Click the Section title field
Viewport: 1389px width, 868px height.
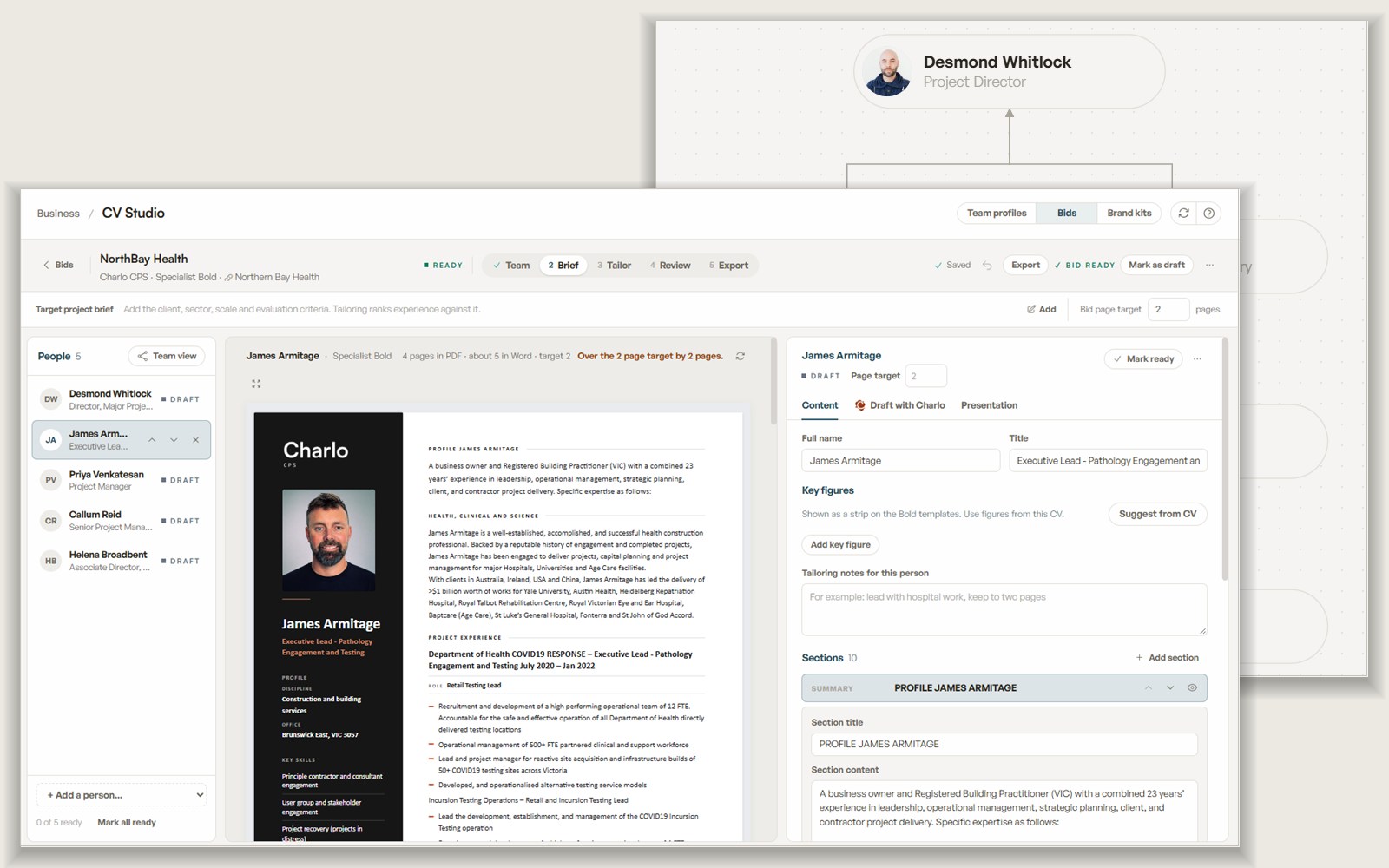pos(1004,745)
